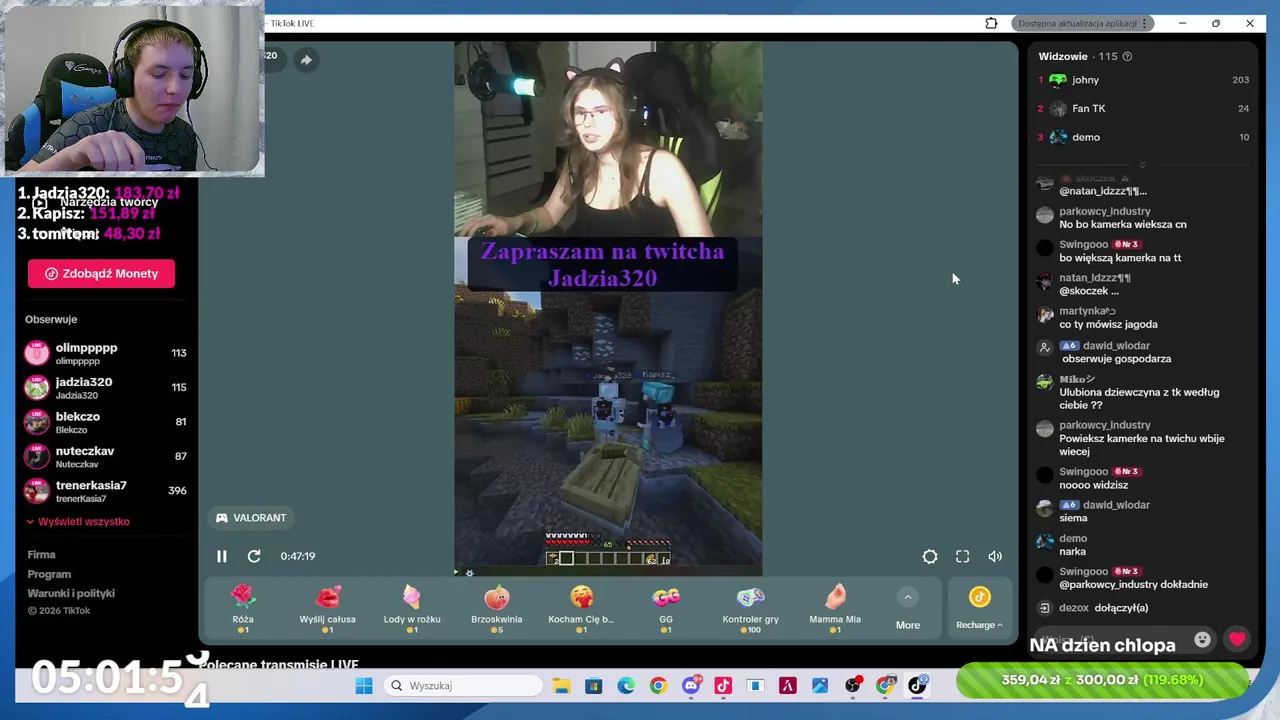Open nuteczkav live channel in sidebar

coord(105,456)
